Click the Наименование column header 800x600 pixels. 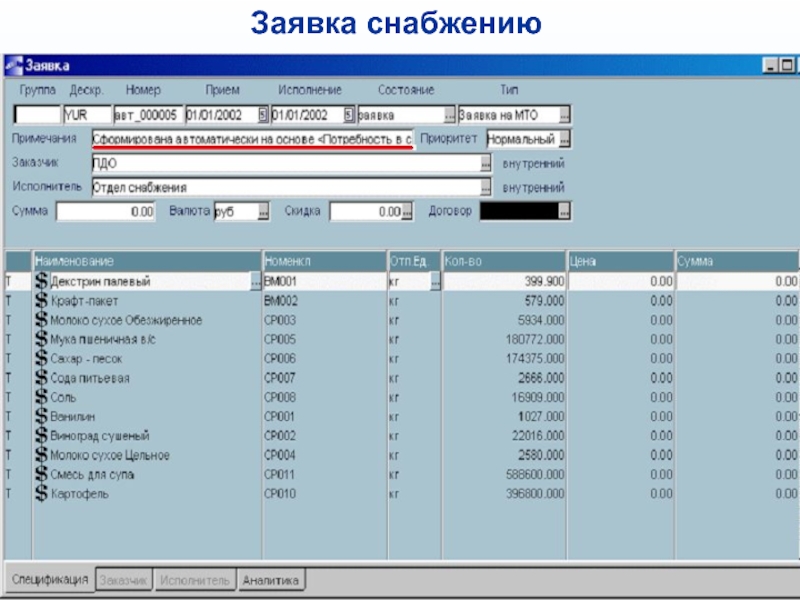pos(147,261)
